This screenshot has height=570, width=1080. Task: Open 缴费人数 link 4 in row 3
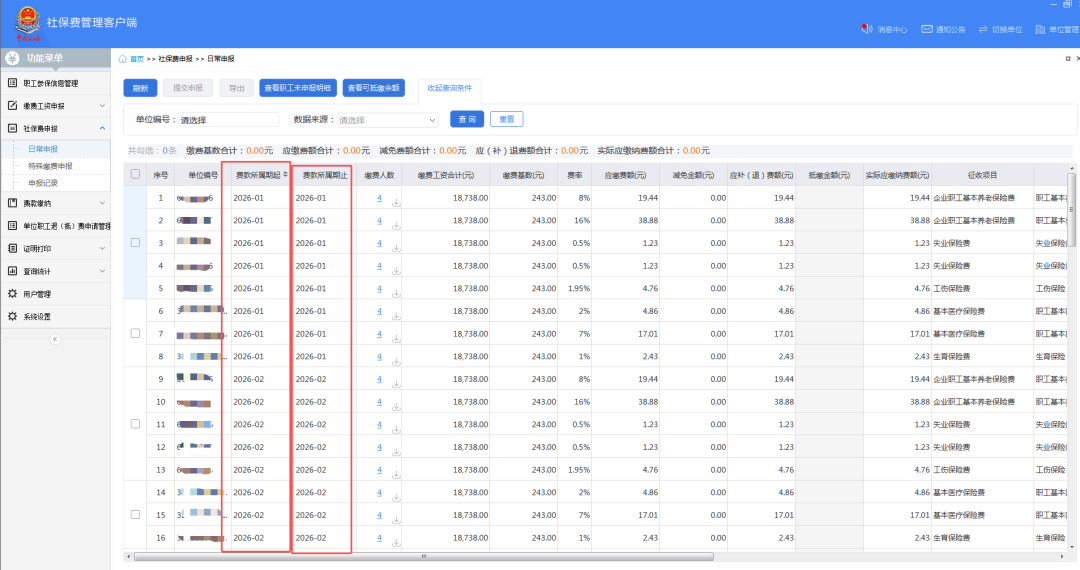[380, 243]
